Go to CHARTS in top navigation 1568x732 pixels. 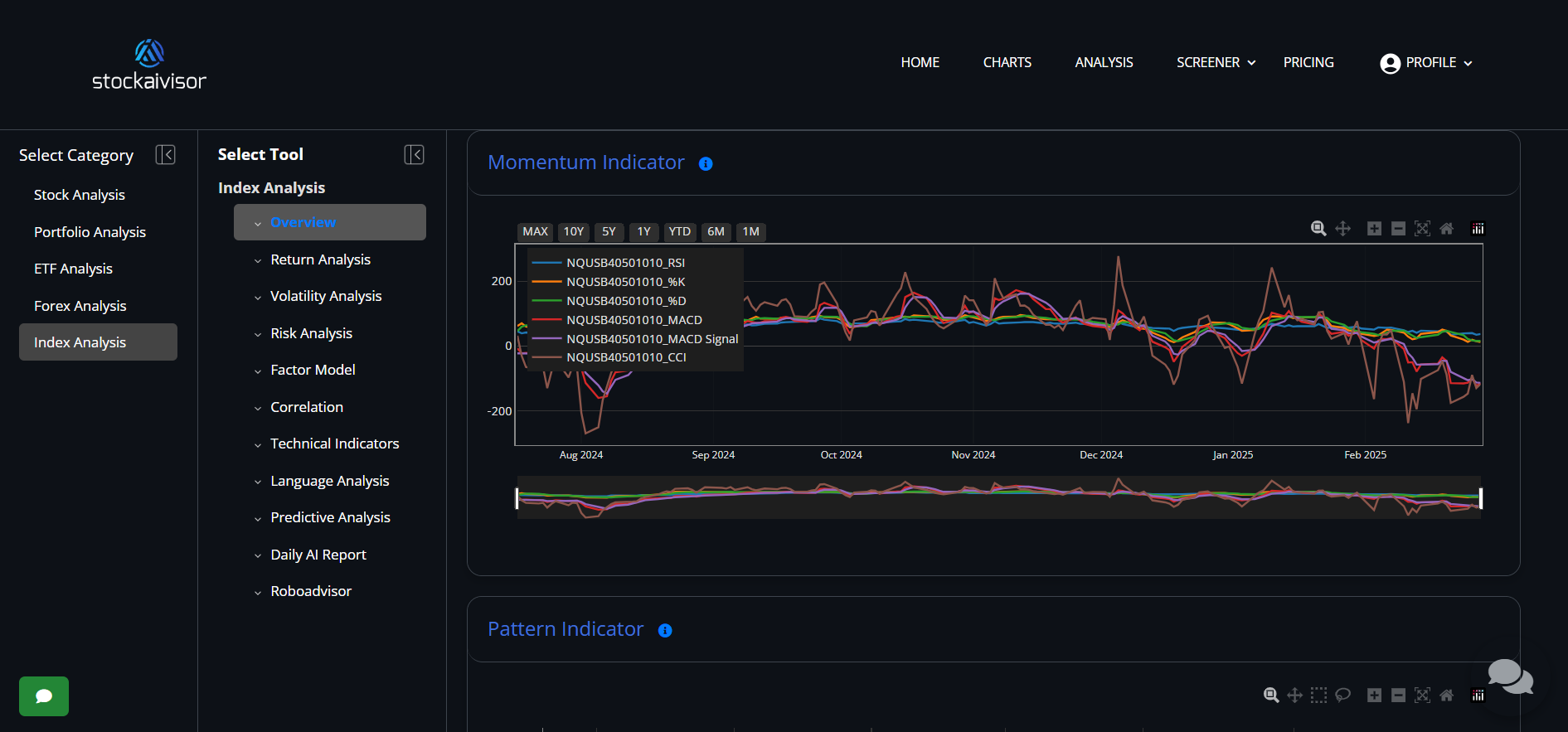point(1007,63)
